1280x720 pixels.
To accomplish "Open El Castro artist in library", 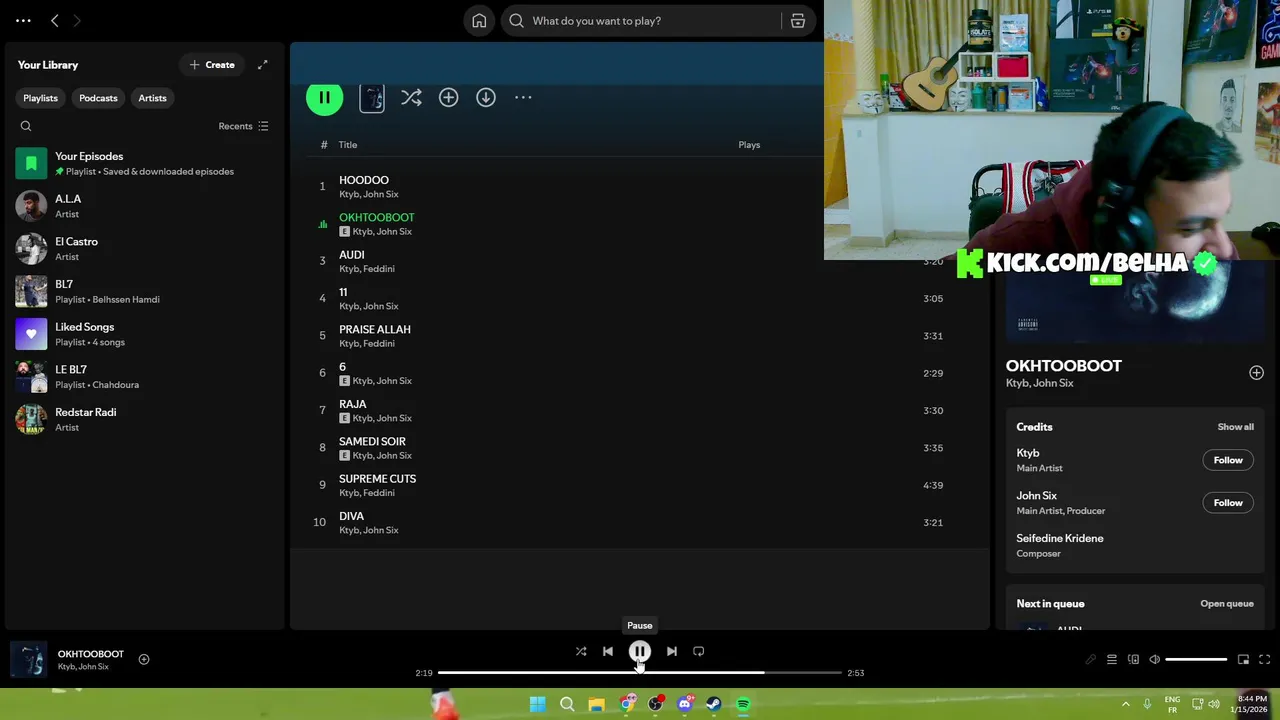I will (144, 249).
